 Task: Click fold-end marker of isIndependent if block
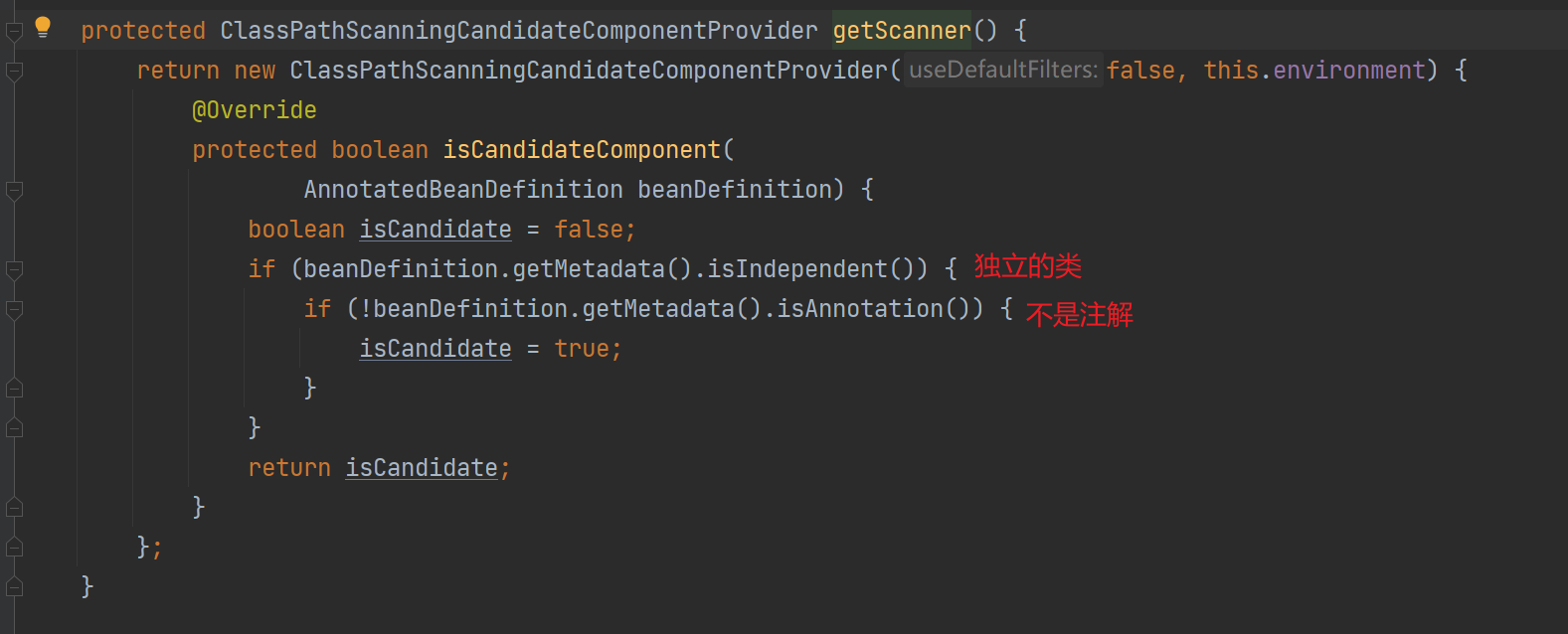tap(14, 428)
